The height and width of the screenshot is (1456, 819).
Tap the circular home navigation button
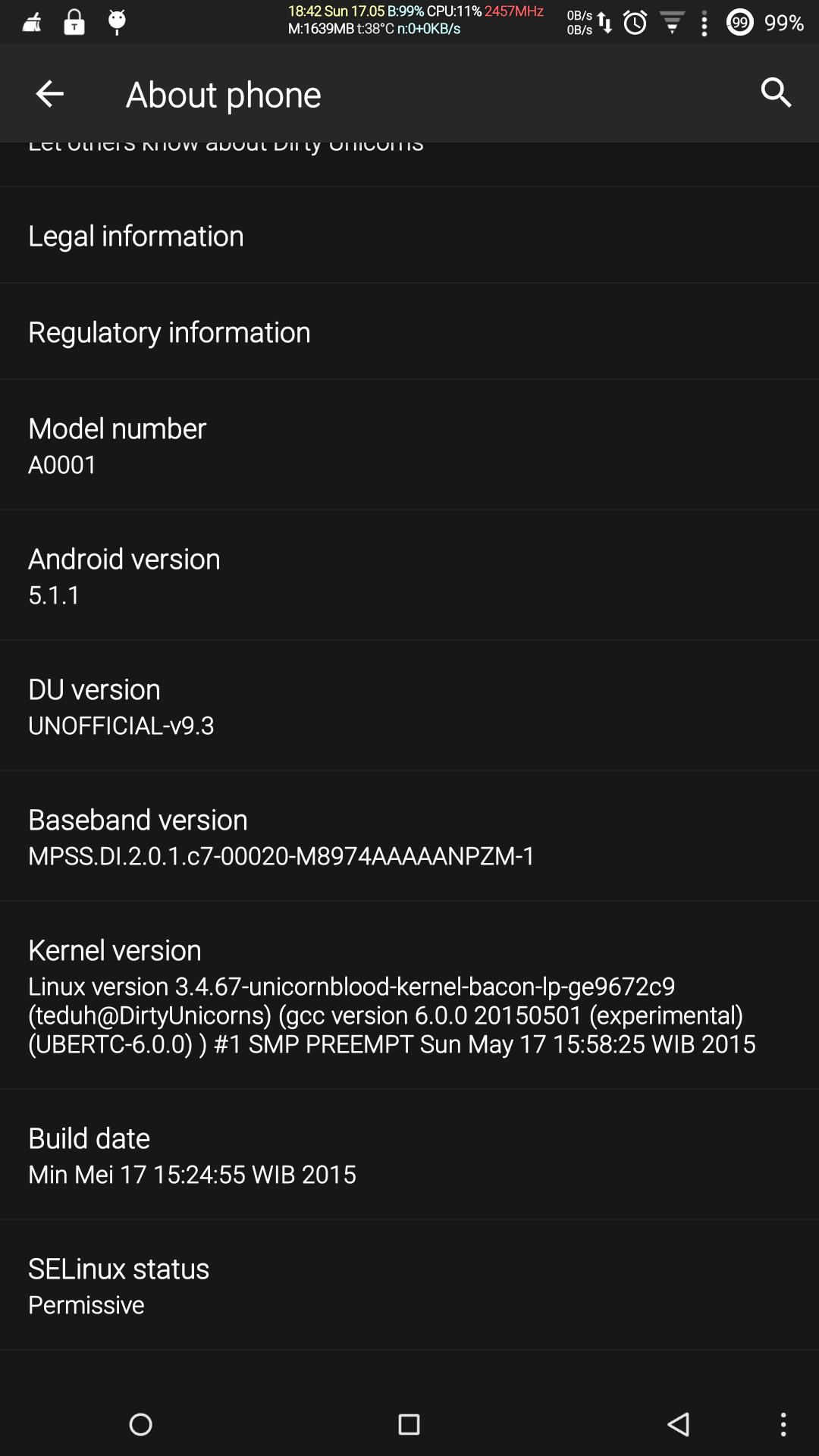[x=140, y=1424]
